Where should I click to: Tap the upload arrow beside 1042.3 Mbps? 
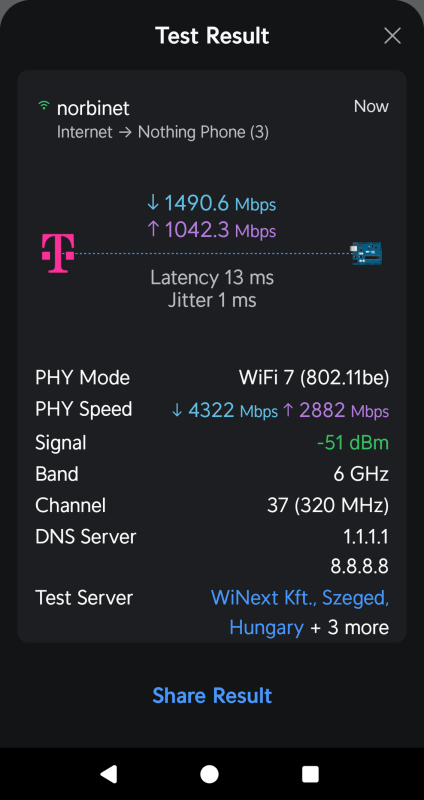(153, 230)
